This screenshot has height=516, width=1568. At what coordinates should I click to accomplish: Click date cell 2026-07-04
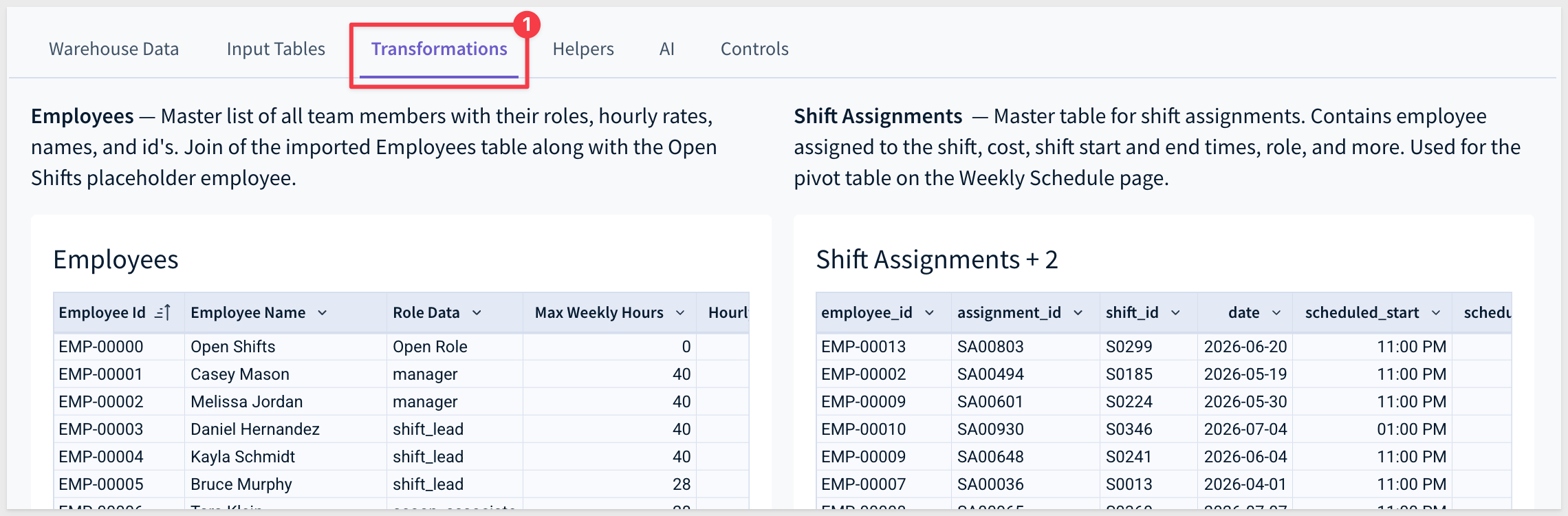click(1245, 429)
